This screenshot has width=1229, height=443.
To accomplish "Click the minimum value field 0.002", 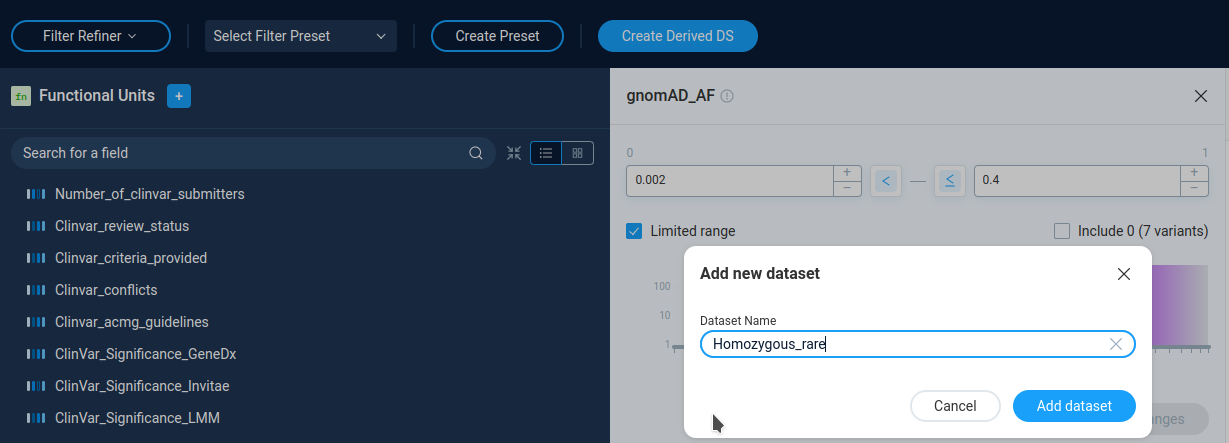I will [729, 180].
